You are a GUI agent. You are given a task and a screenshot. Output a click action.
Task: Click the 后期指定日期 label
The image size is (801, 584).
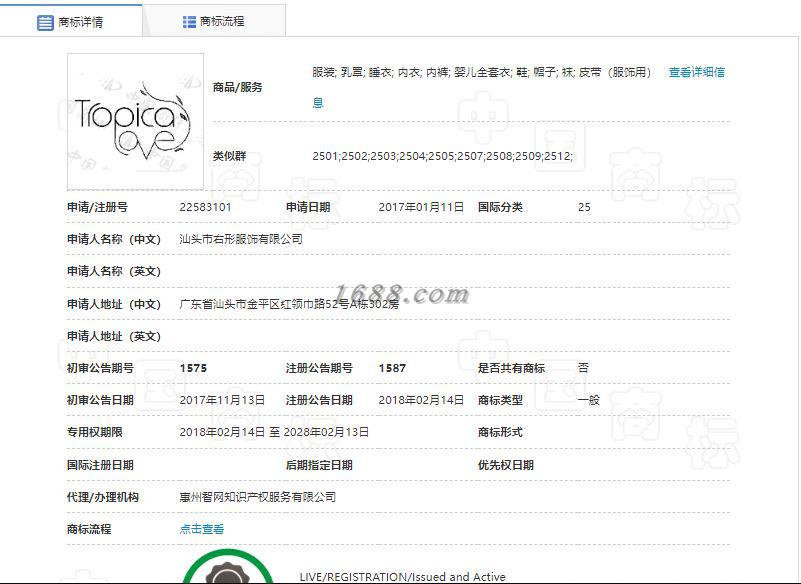click(x=319, y=465)
